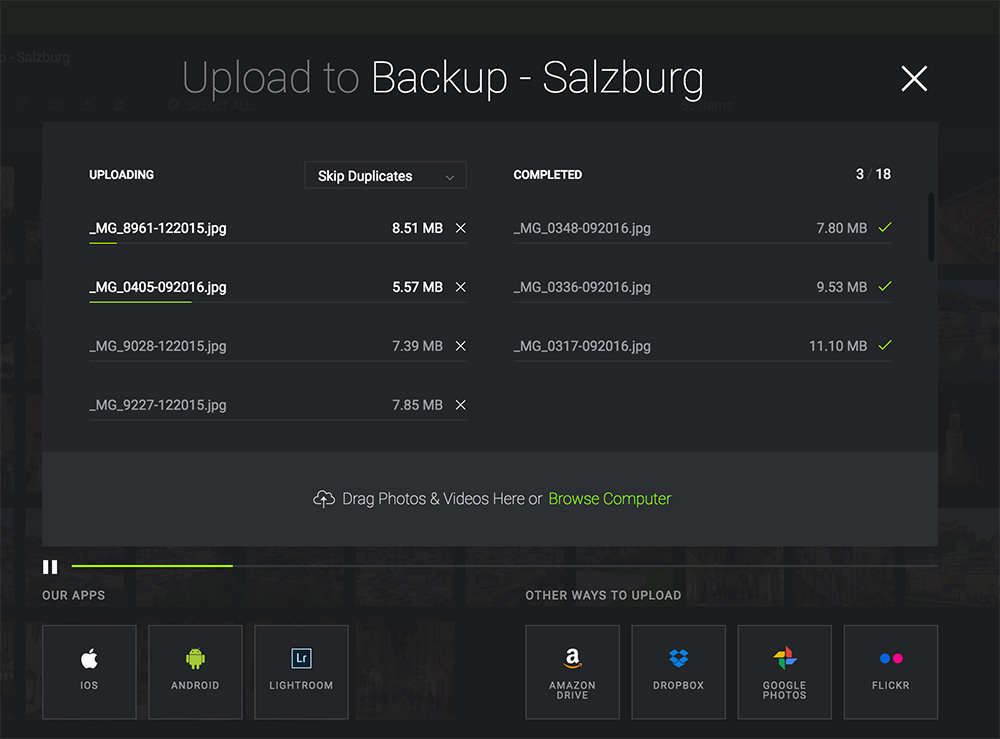Remove _MG_0405-092016.jpg from the upload queue
Image resolution: width=1000 pixels, height=739 pixels.
460,287
